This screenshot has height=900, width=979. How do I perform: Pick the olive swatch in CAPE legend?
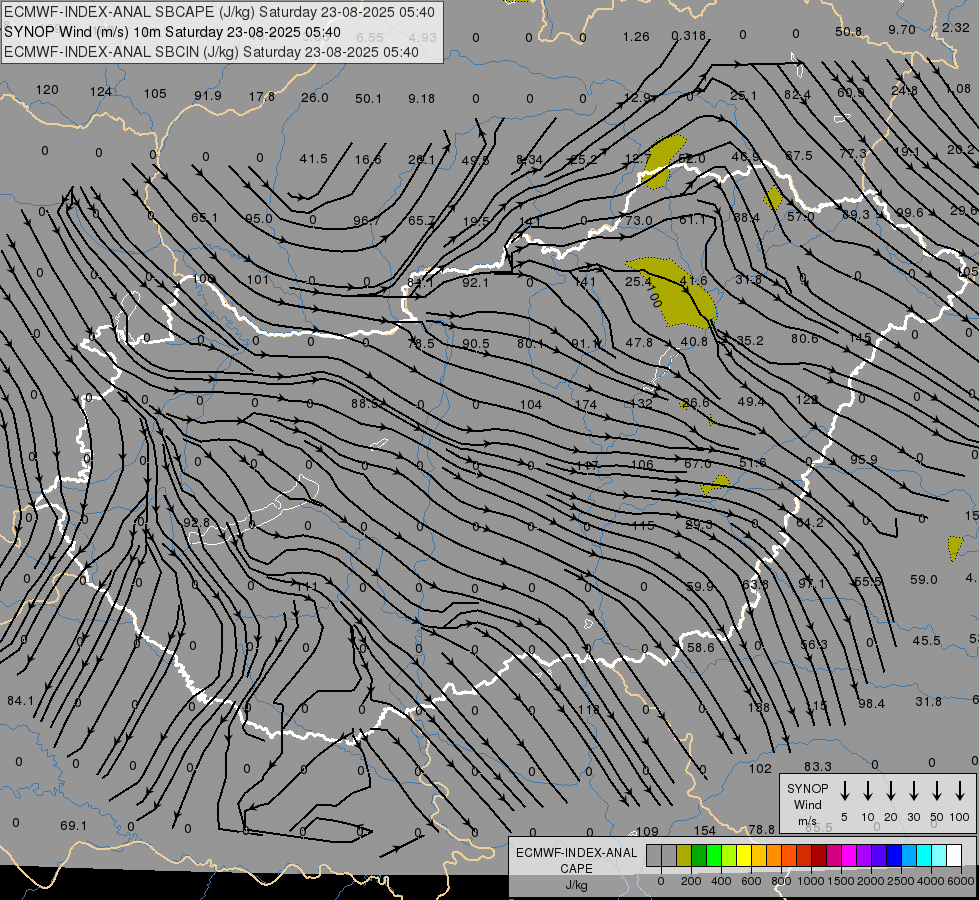[x=684, y=856]
